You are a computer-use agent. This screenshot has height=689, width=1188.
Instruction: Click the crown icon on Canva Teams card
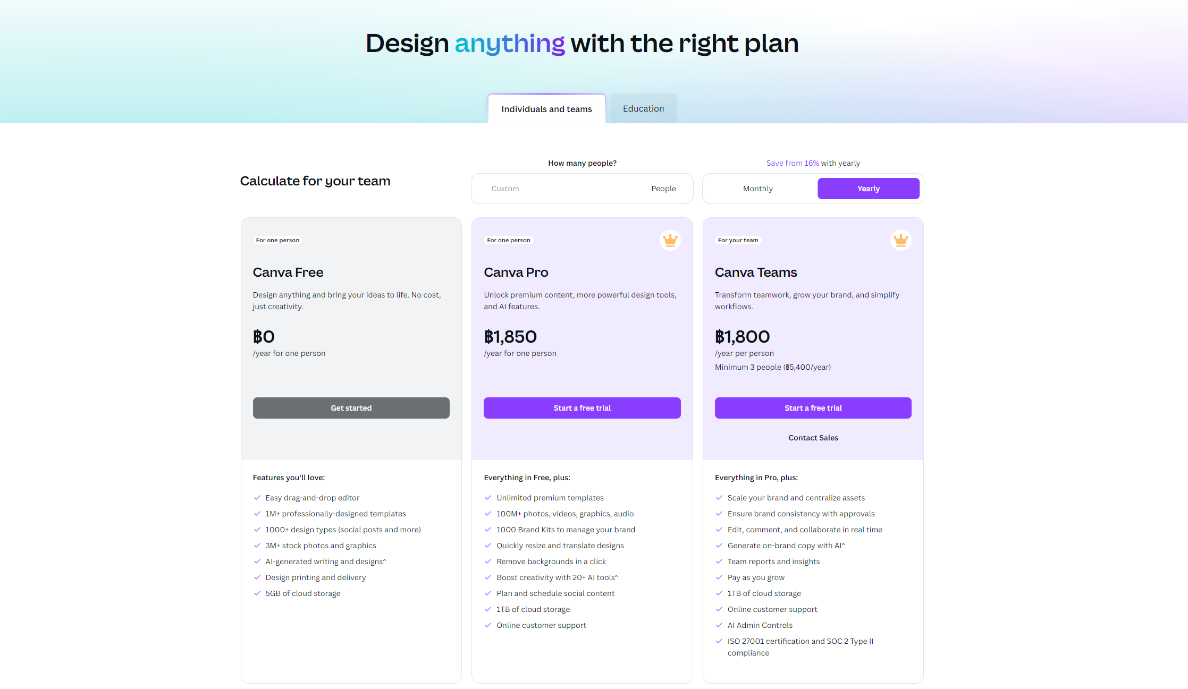click(x=901, y=240)
